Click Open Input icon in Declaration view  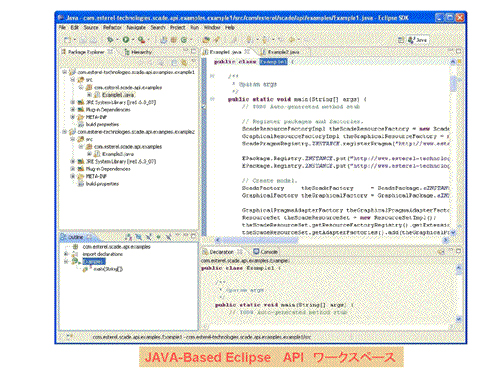coord(441,252)
